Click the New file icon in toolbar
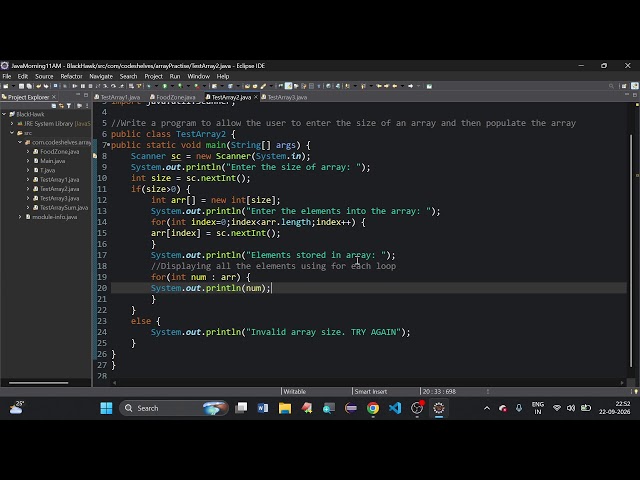Screen dimensions: 640x480 point(6,86)
